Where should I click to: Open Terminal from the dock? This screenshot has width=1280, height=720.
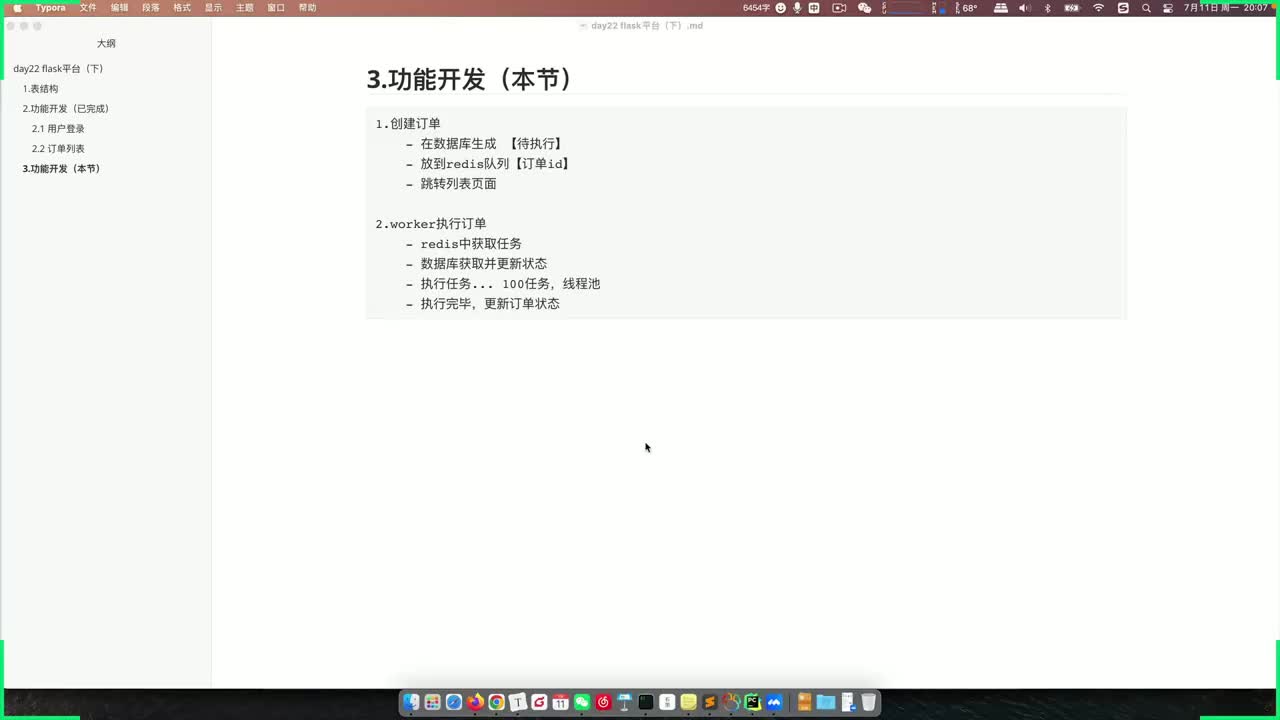(x=646, y=703)
